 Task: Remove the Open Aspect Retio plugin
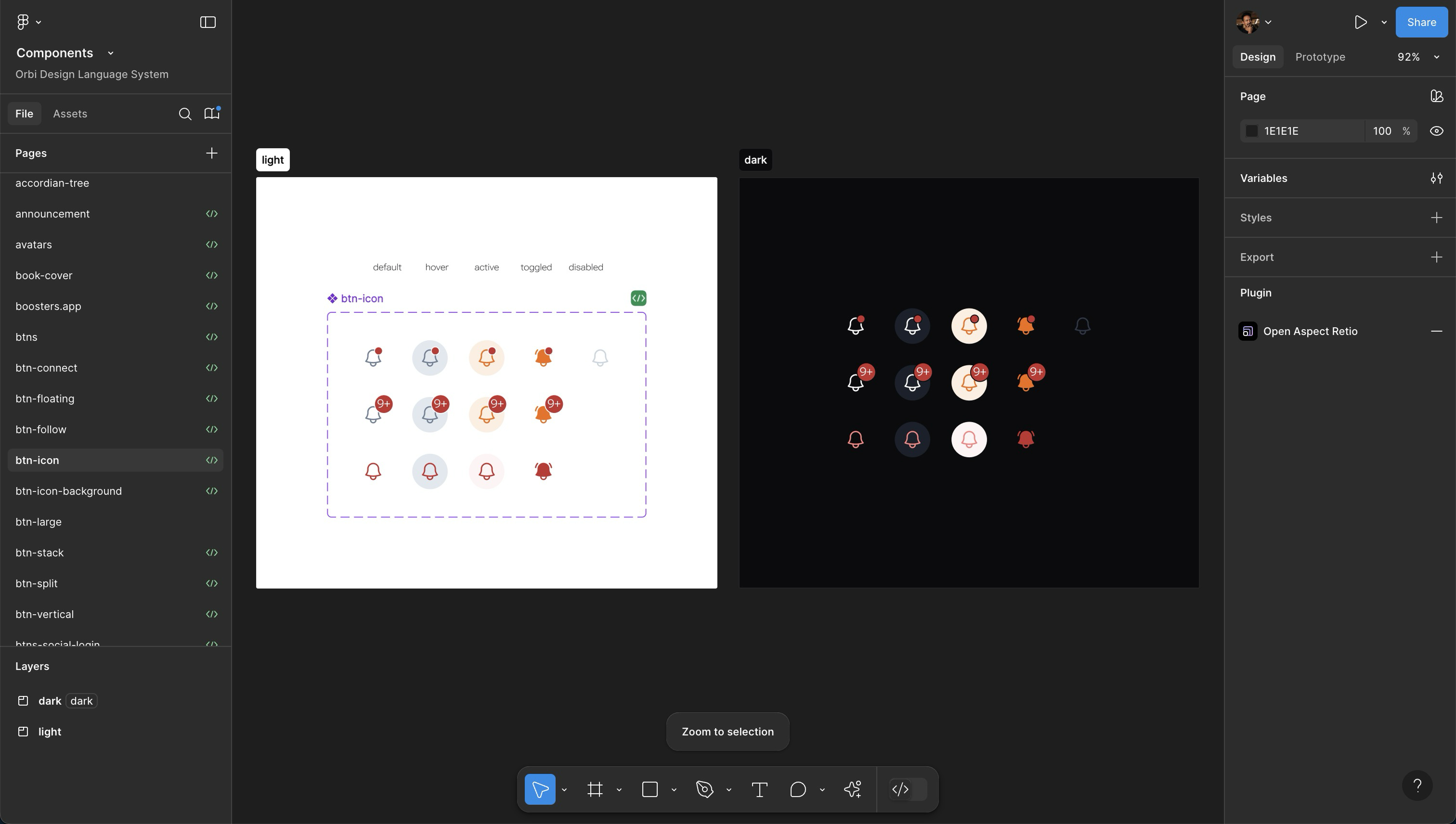click(1436, 331)
